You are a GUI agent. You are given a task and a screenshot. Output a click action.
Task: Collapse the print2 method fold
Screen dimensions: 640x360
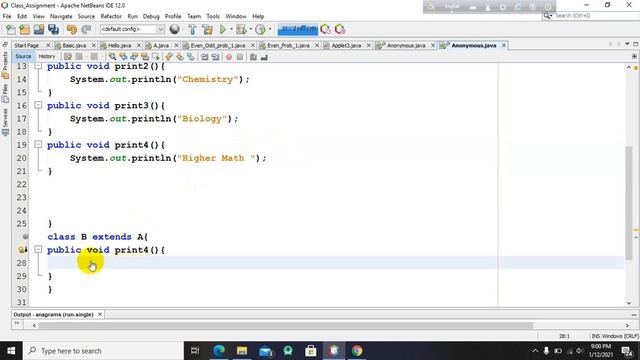pyautogui.click(x=38, y=66)
